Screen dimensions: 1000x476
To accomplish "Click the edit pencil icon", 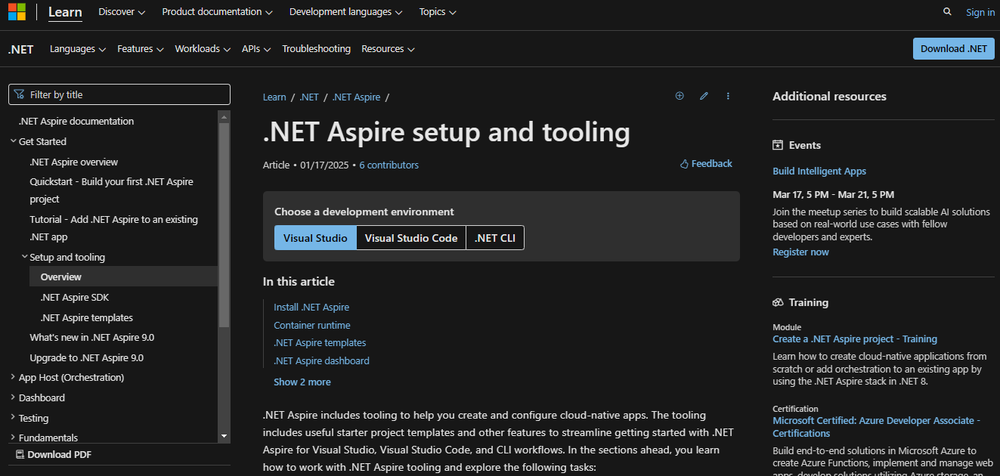I will click(703, 96).
